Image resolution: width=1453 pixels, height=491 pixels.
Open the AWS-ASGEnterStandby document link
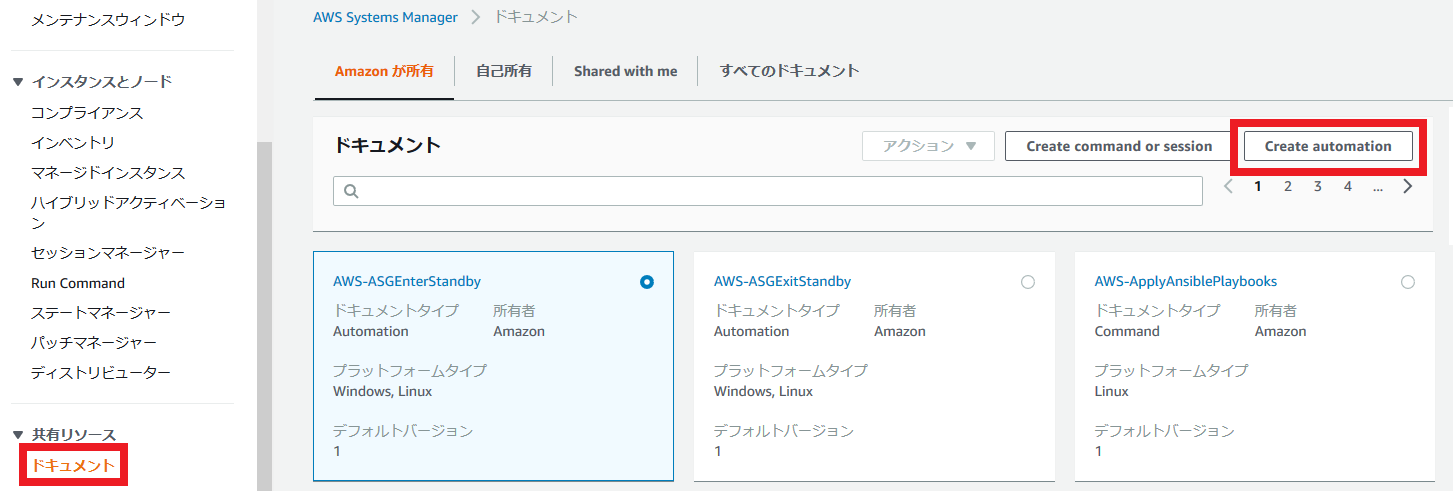pyautogui.click(x=406, y=281)
